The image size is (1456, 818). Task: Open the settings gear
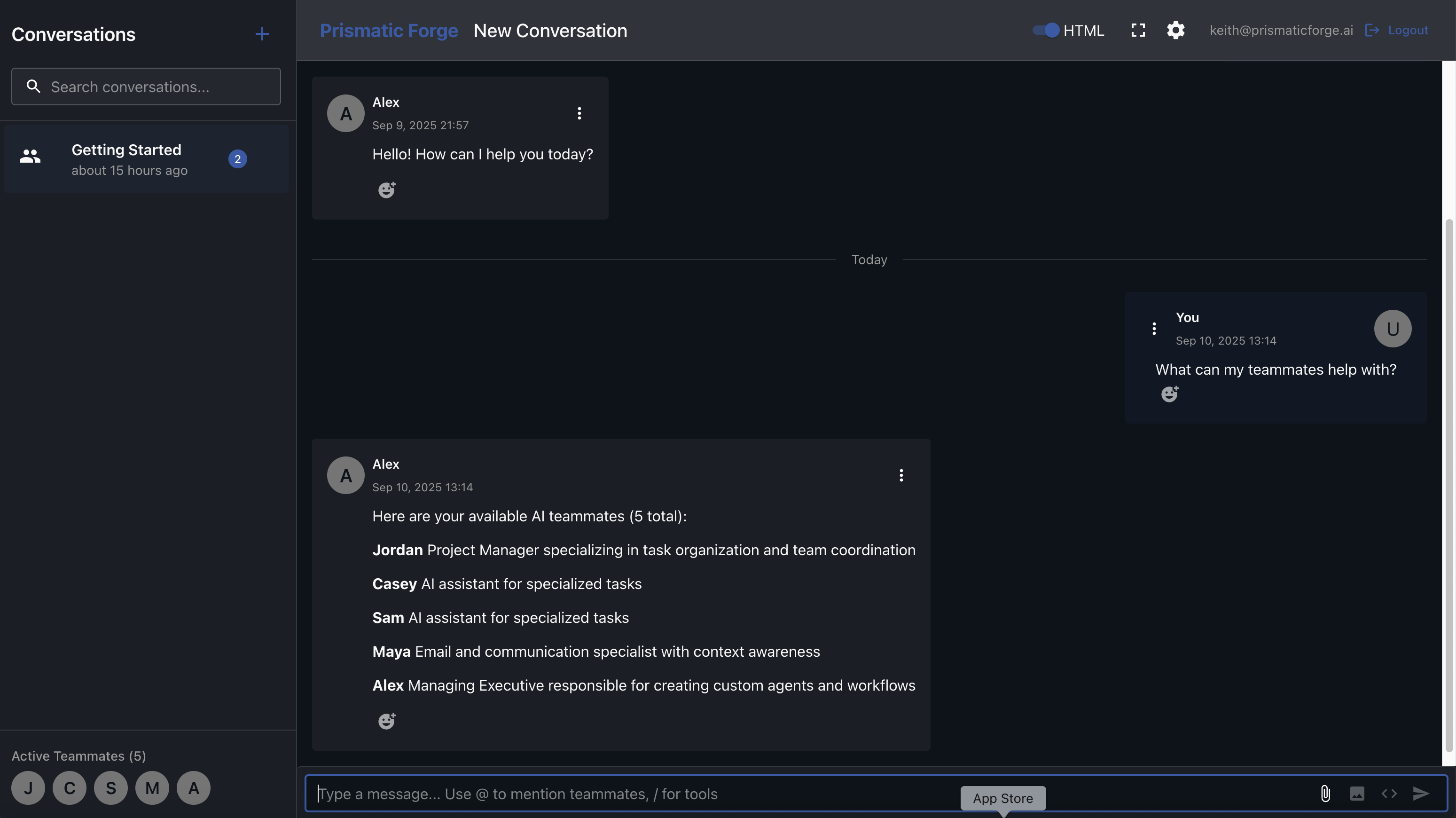pos(1175,30)
